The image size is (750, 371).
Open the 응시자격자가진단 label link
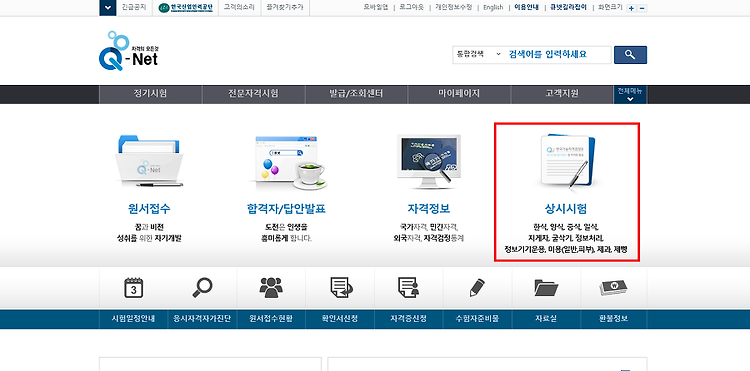(202, 319)
